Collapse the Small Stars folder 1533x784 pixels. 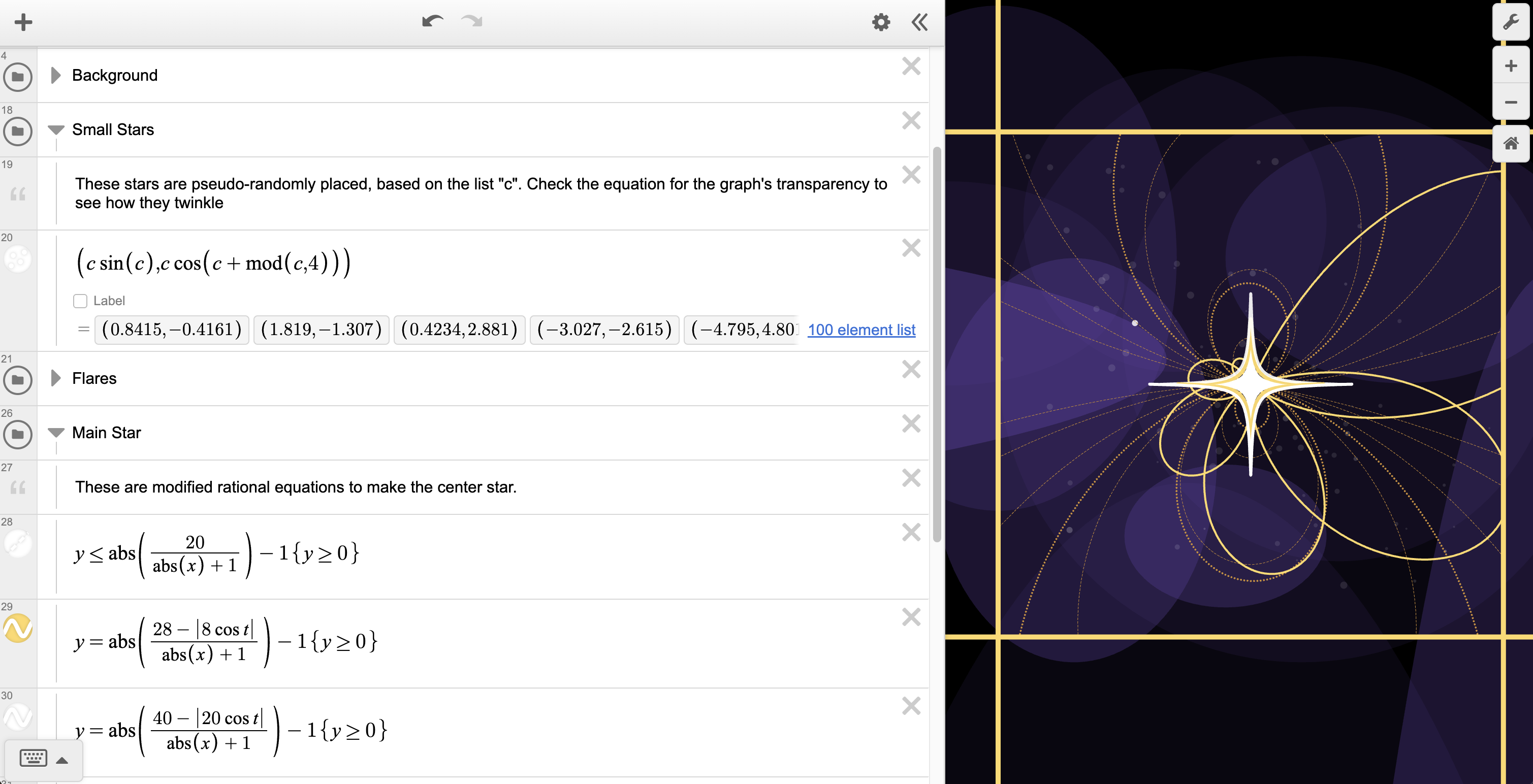[x=56, y=129]
